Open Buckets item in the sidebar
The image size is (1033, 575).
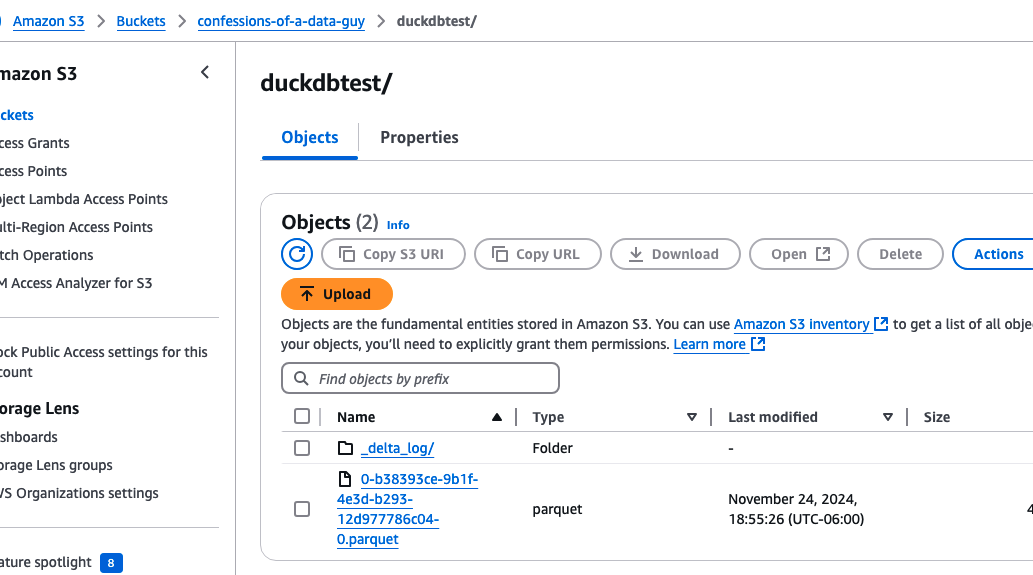(16, 115)
